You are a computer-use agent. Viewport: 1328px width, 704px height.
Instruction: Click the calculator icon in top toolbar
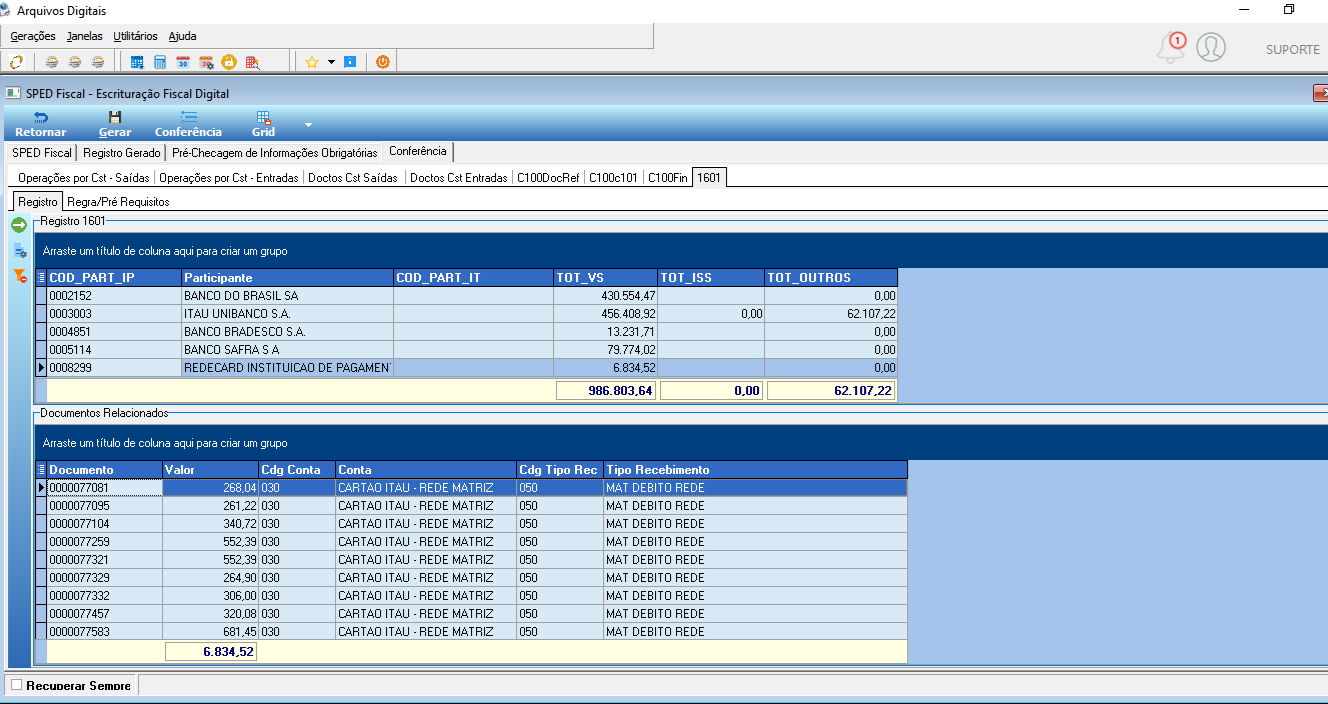click(x=160, y=62)
